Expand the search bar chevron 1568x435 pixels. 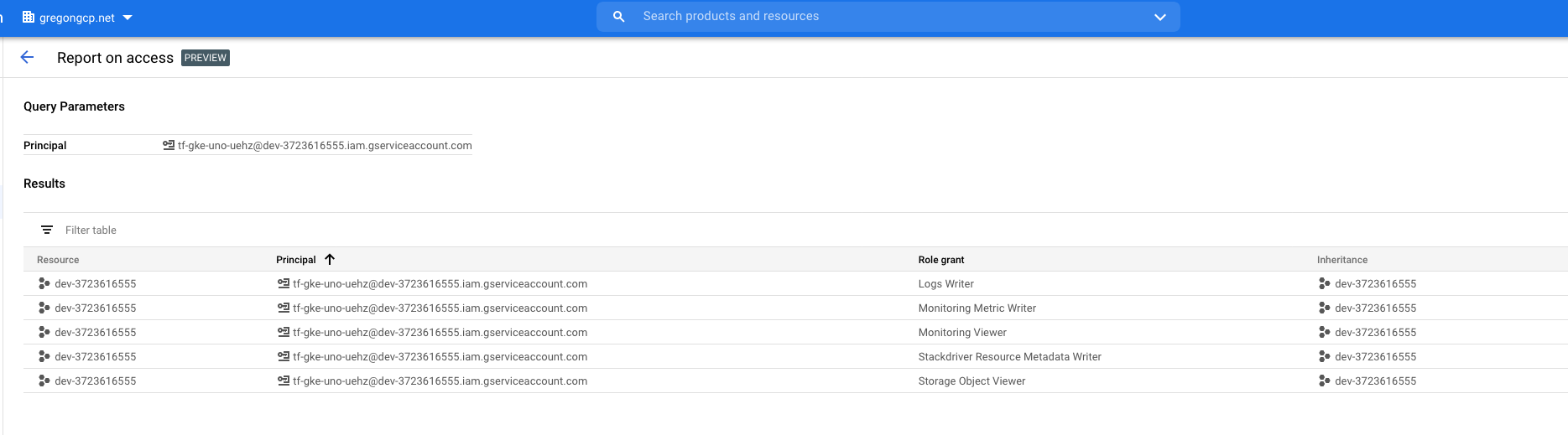tap(1160, 17)
